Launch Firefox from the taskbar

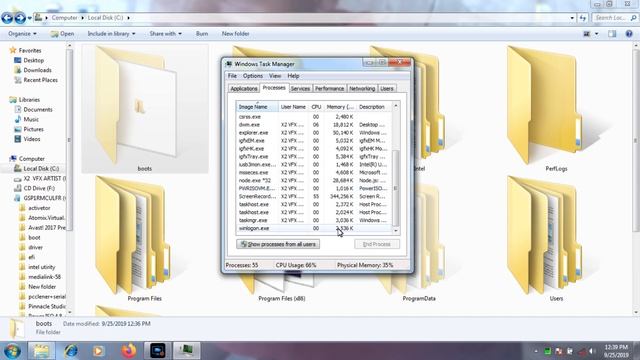[x=129, y=351]
